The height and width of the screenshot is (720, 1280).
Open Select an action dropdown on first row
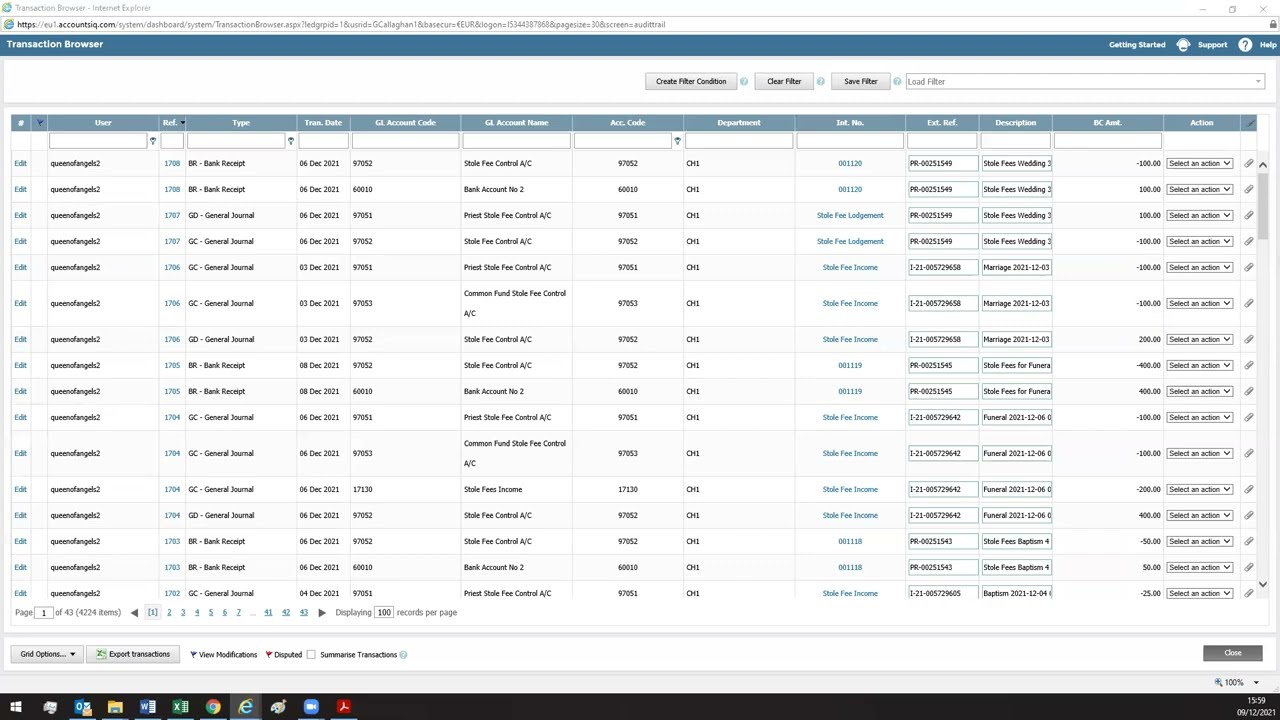(x=1198, y=163)
